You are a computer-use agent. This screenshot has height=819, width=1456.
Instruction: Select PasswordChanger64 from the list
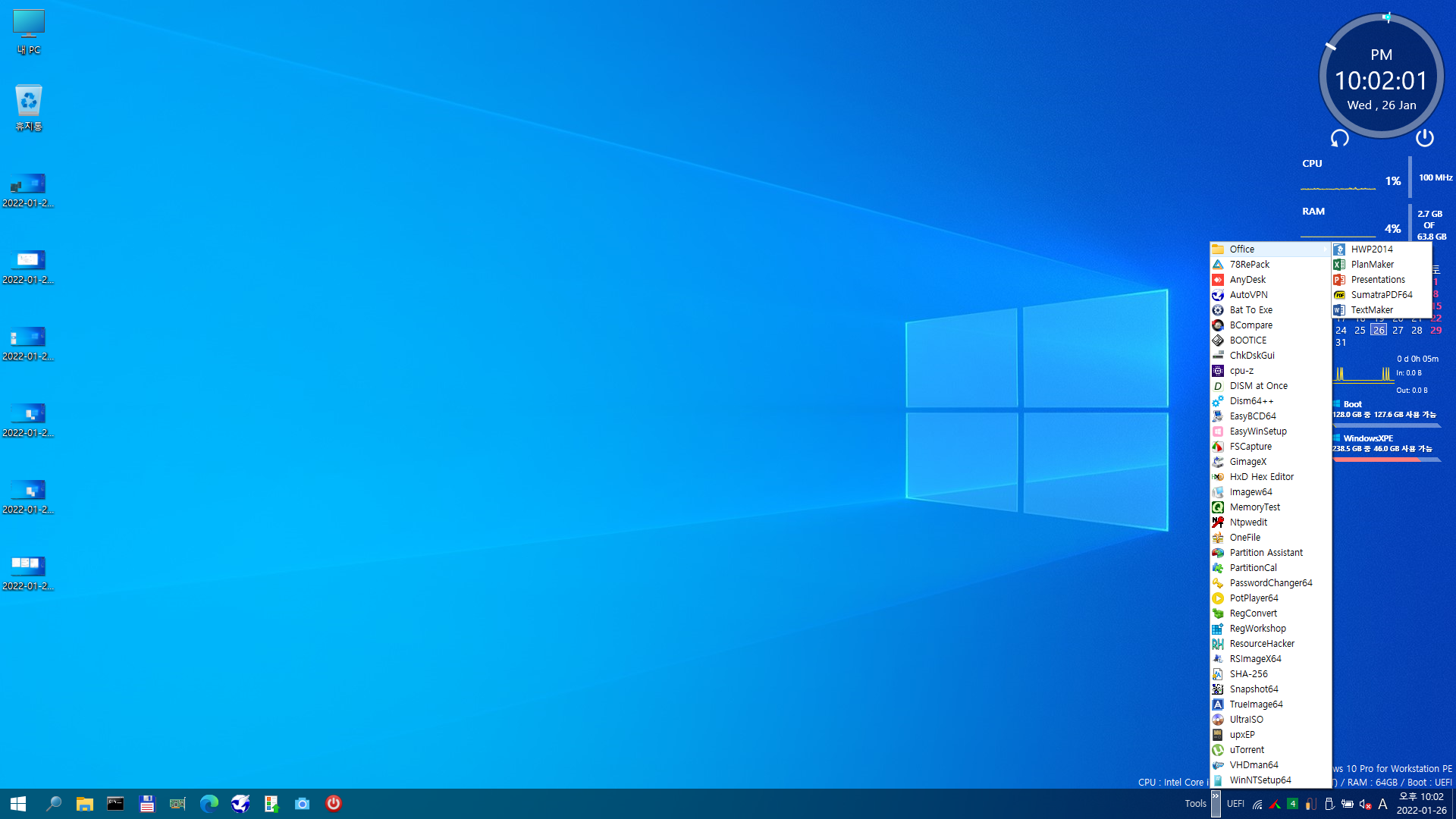coord(1270,583)
